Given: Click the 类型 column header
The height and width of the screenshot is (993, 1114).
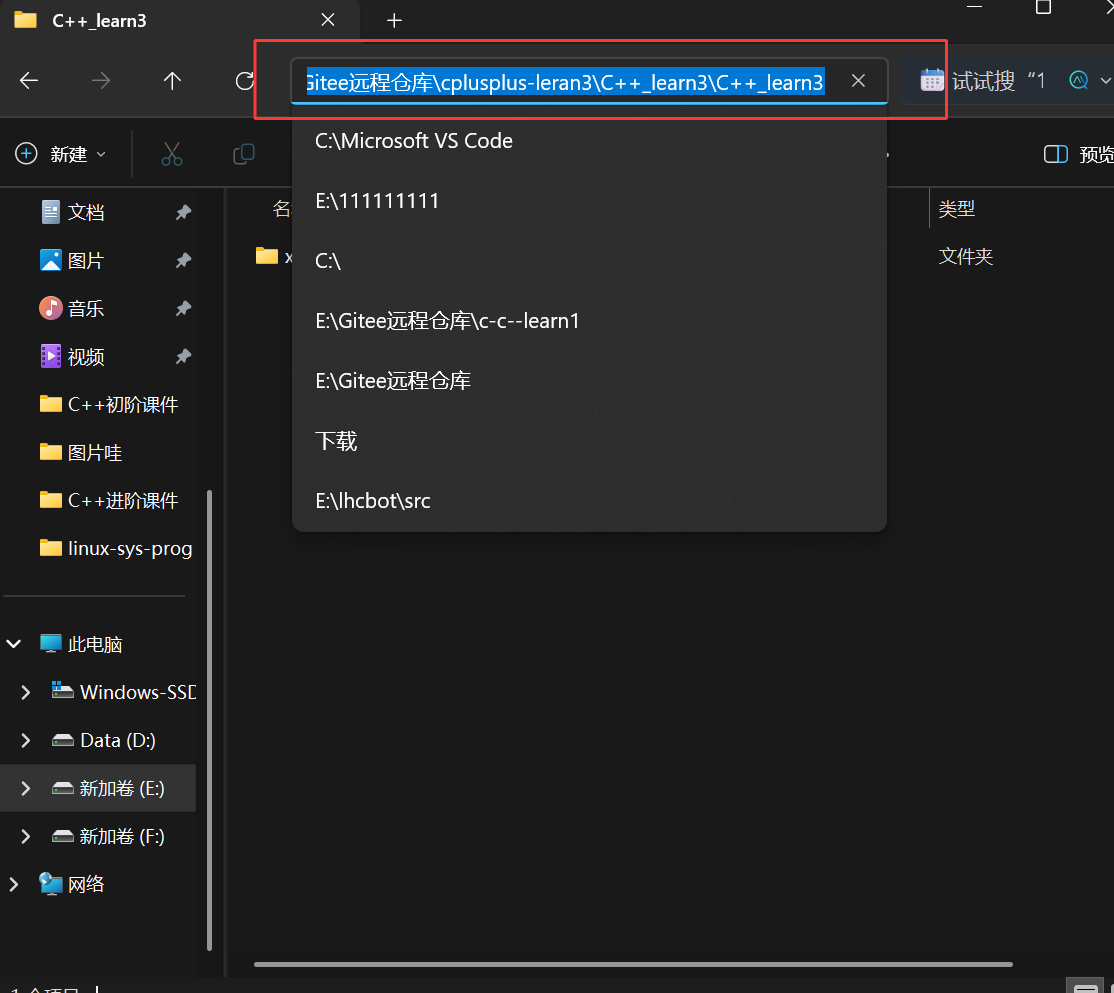Looking at the screenshot, I should point(956,209).
